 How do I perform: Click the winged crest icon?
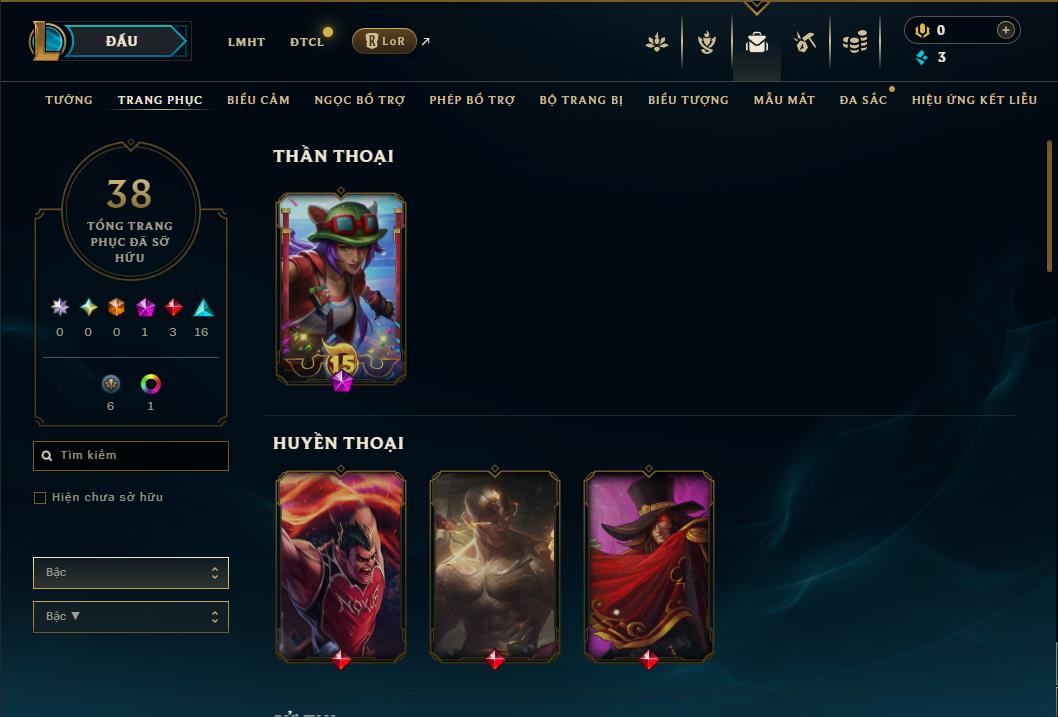point(706,42)
